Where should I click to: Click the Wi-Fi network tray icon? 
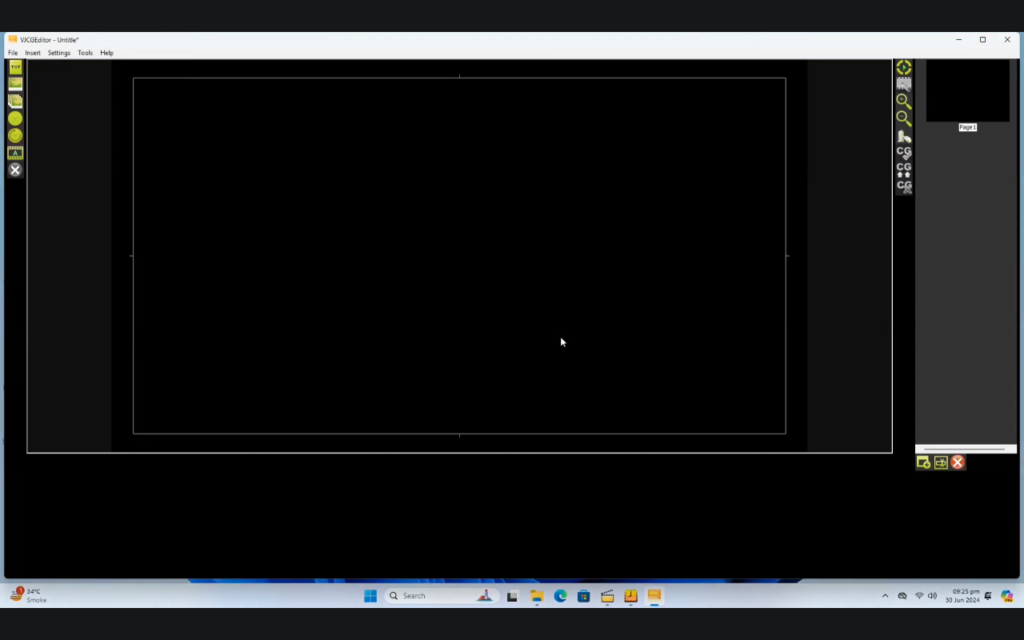pos(919,596)
